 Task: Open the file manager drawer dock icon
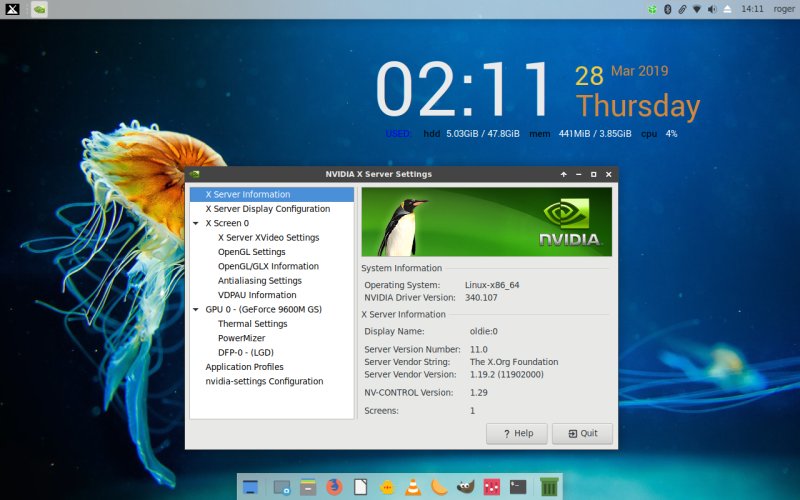(308, 487)
